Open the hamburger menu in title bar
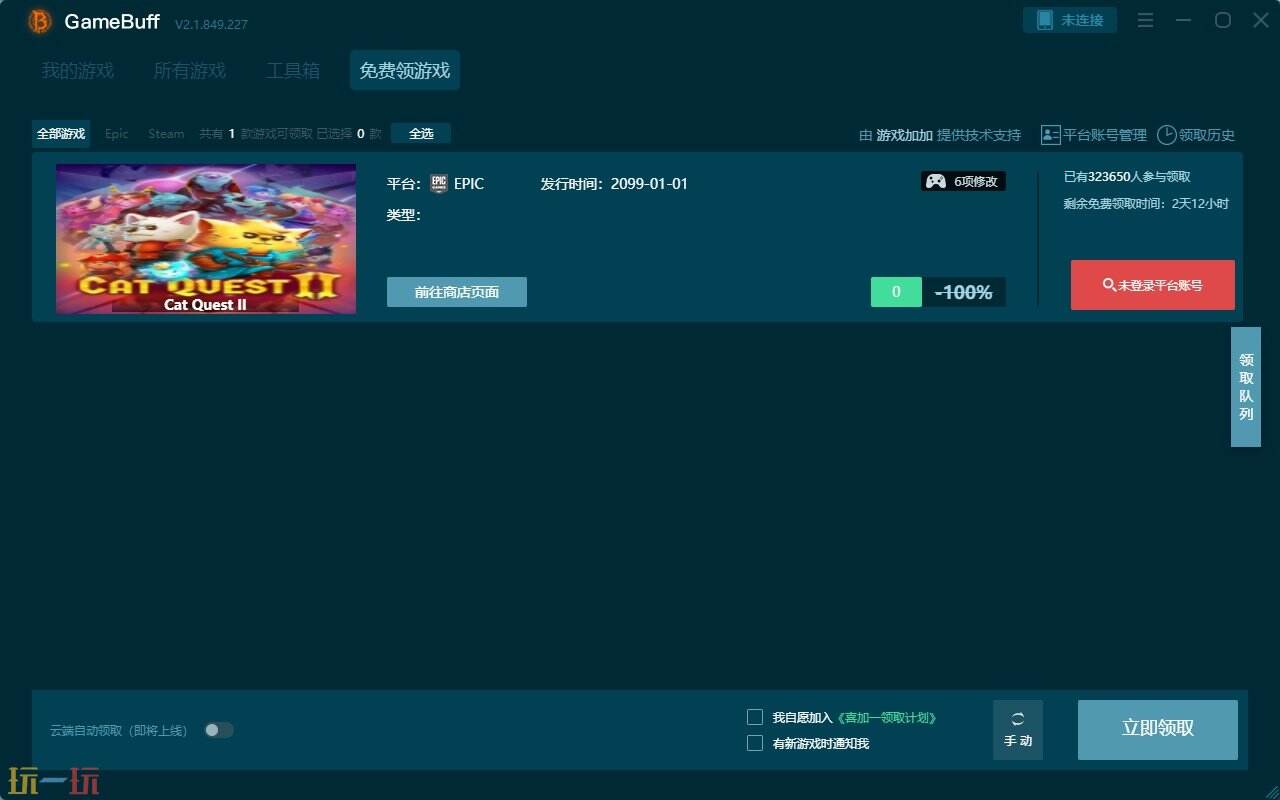The width and height of the screenshot is (1280, 800). pyautogui.click(x=1146, y=20)
